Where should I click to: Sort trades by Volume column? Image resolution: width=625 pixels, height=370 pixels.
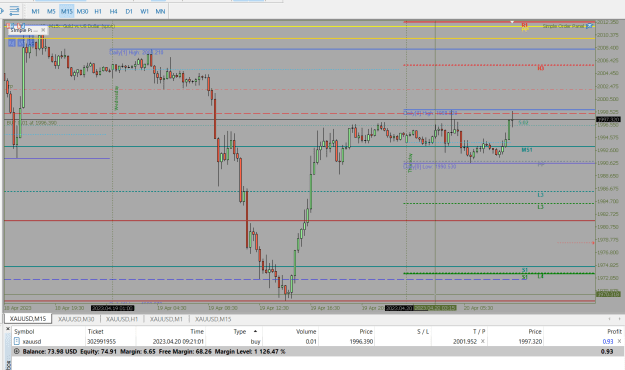(x=306, y=332)
